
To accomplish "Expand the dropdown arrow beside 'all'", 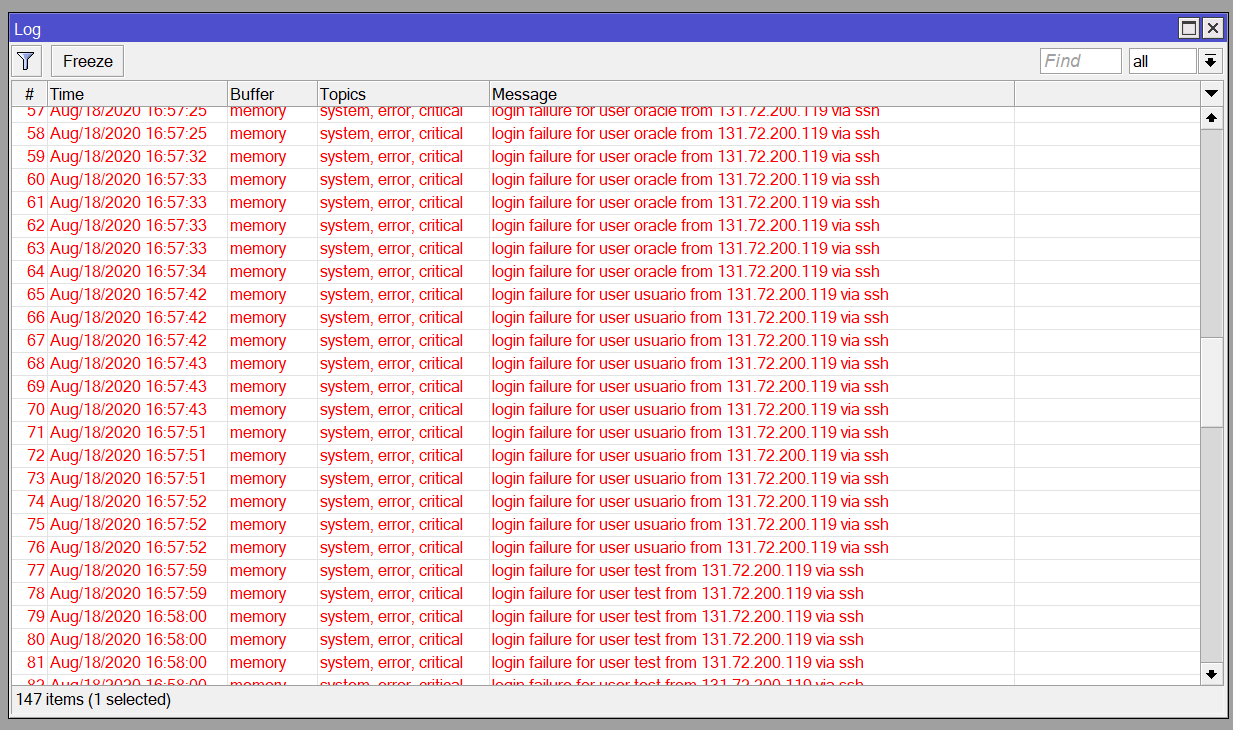I will (1211, 61).
